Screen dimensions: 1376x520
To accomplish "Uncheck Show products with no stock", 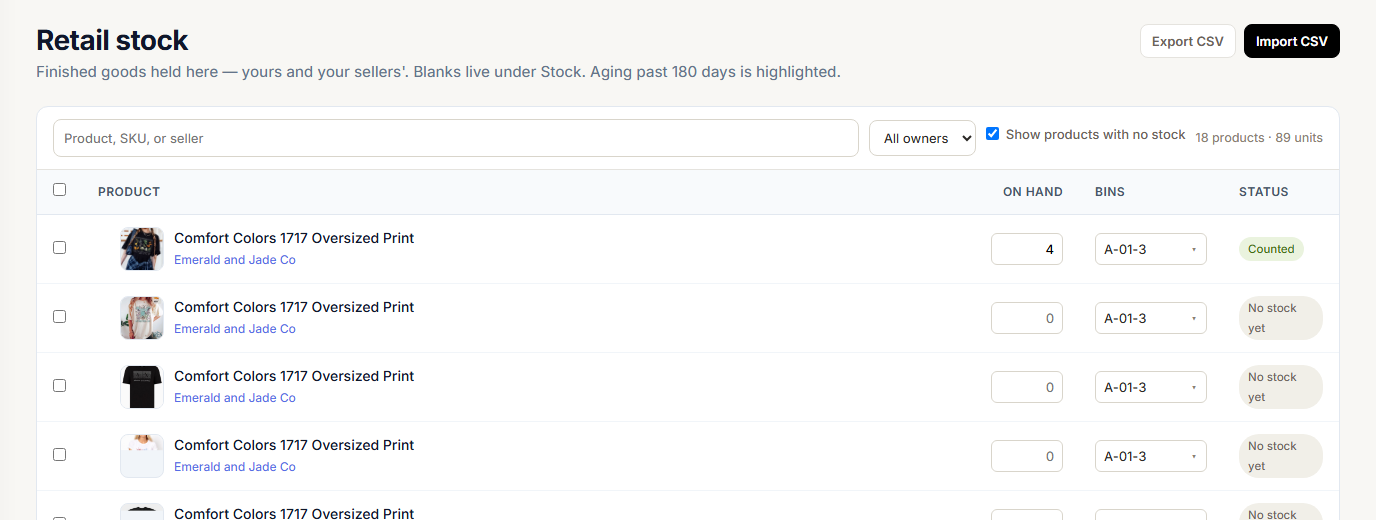I will pyautogui.click(x=992, y=134).
